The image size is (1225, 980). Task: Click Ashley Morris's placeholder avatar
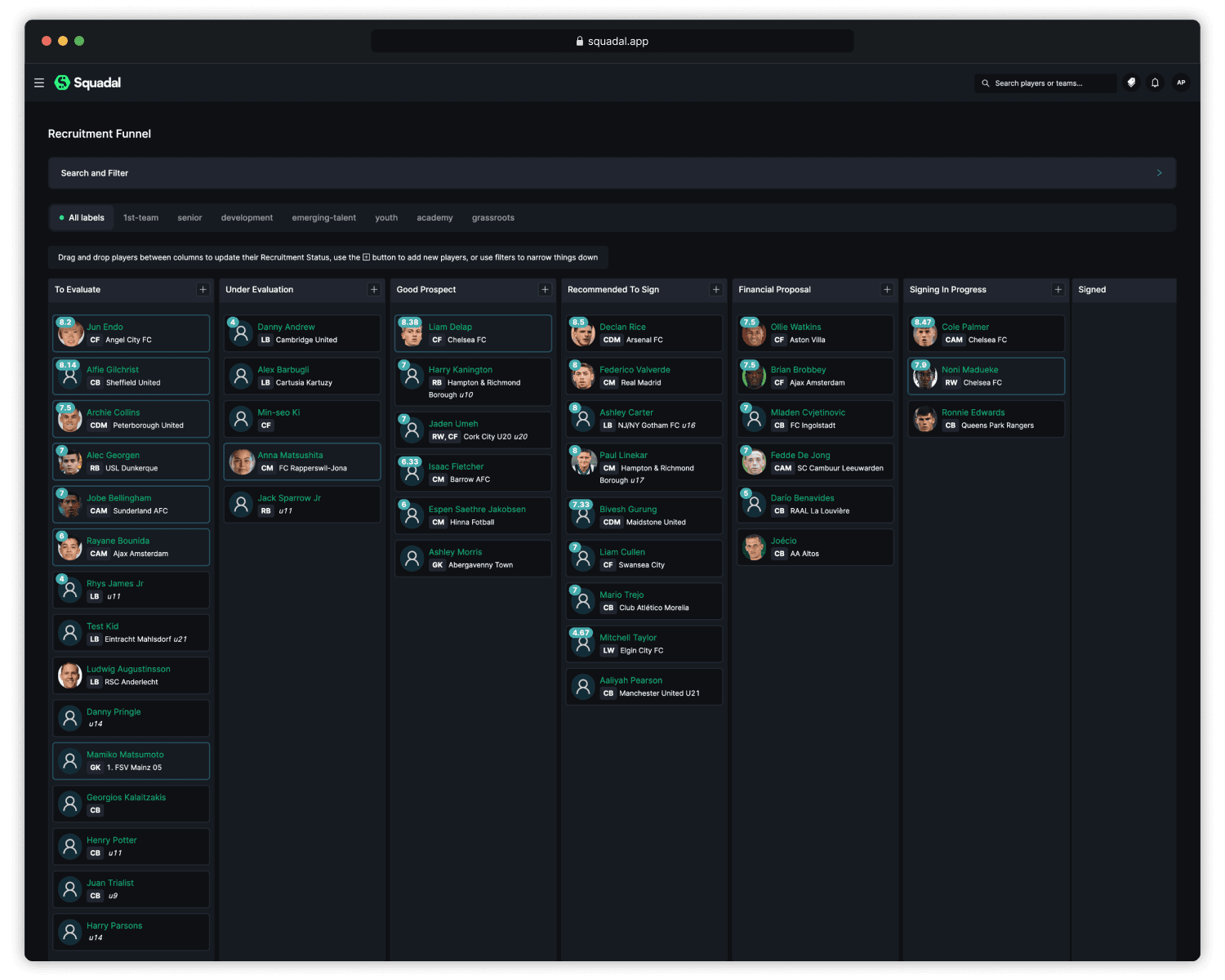(x=412, y=559)
